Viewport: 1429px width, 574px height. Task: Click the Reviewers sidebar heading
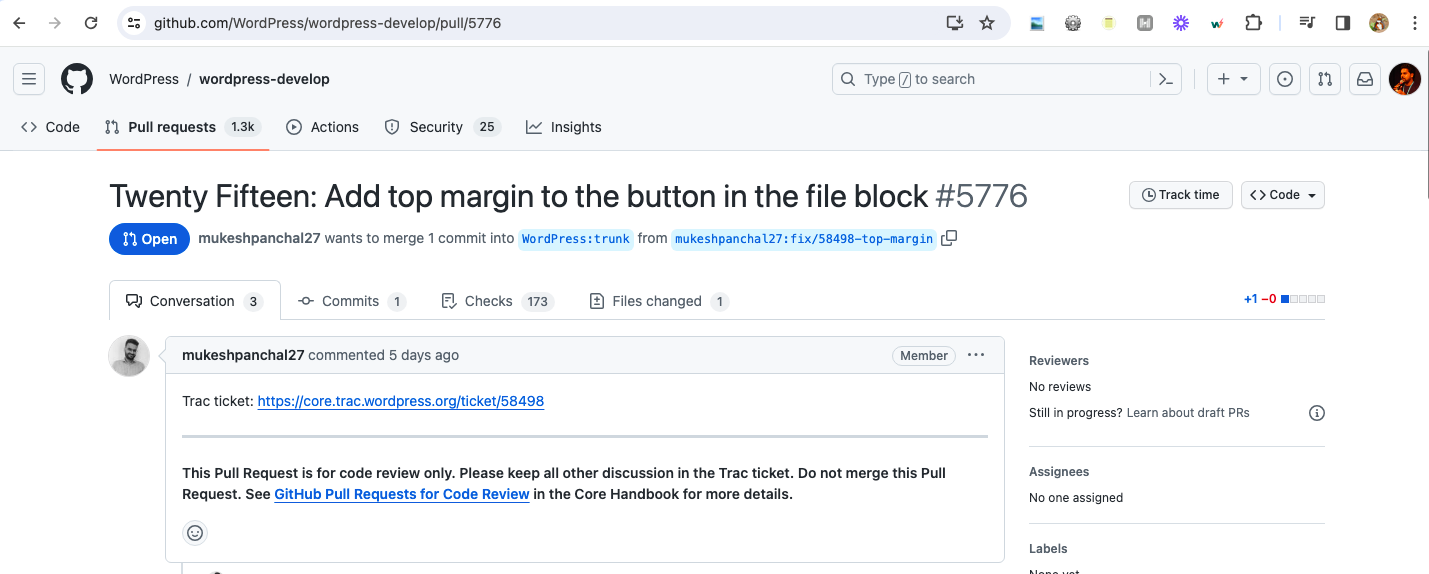[x=1059, y=361]
